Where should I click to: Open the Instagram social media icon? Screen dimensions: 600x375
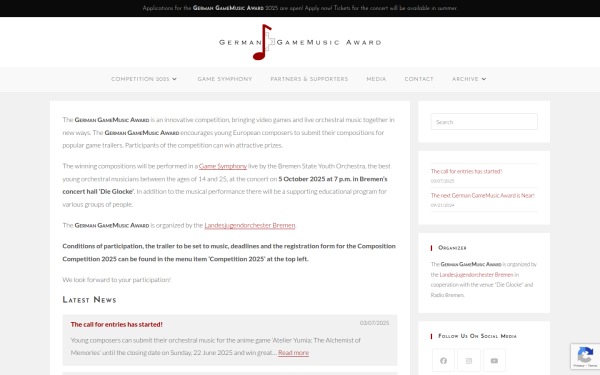click(469, 360)
